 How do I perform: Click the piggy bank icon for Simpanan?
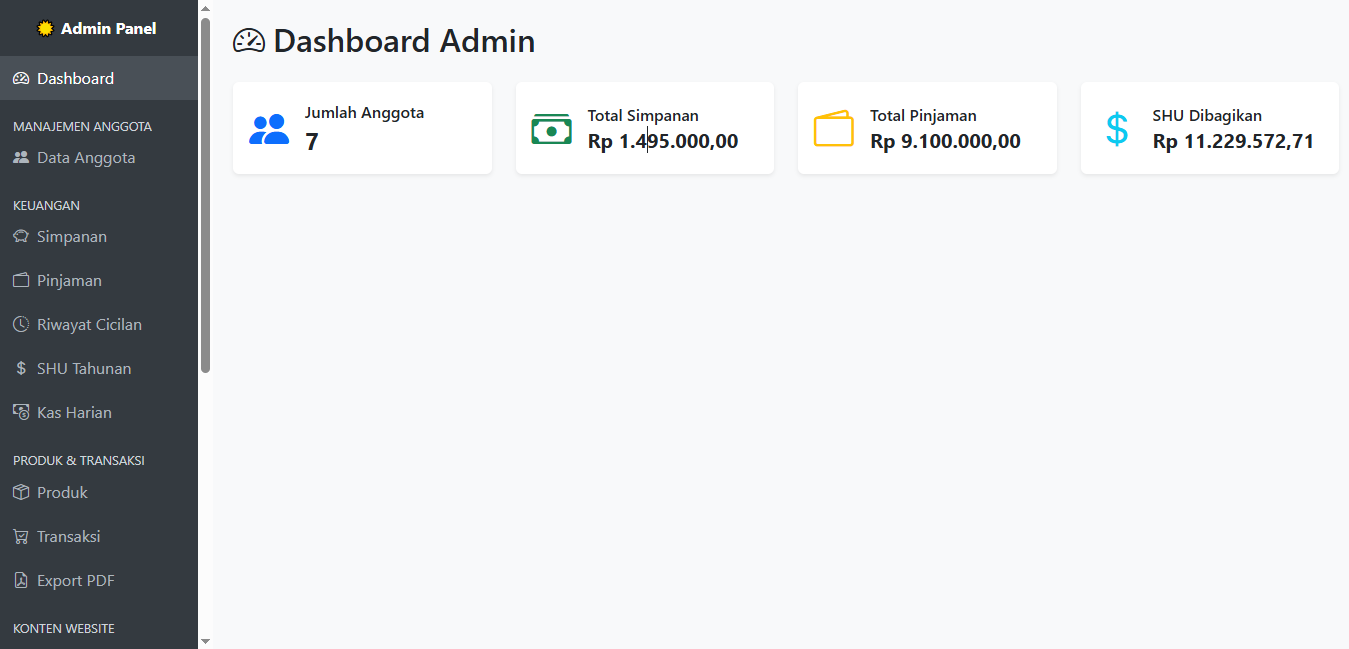click(21, 237)
